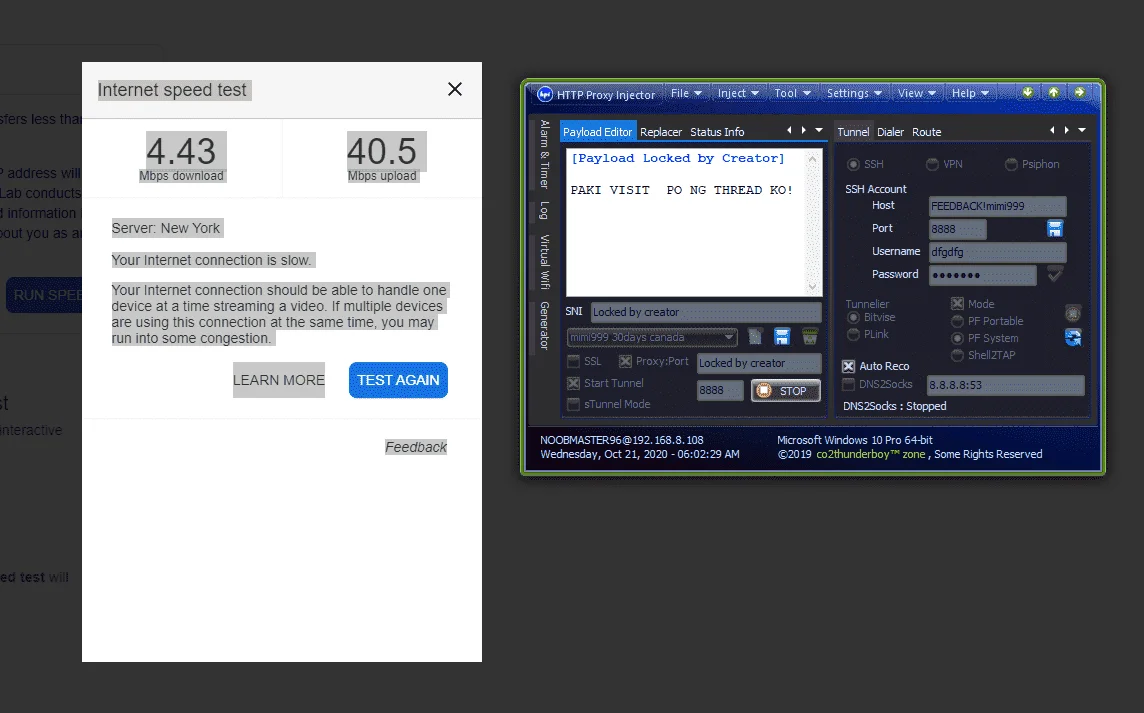
Task: Open the Settings menu dropdown
Action: click(x=854, y=93)
